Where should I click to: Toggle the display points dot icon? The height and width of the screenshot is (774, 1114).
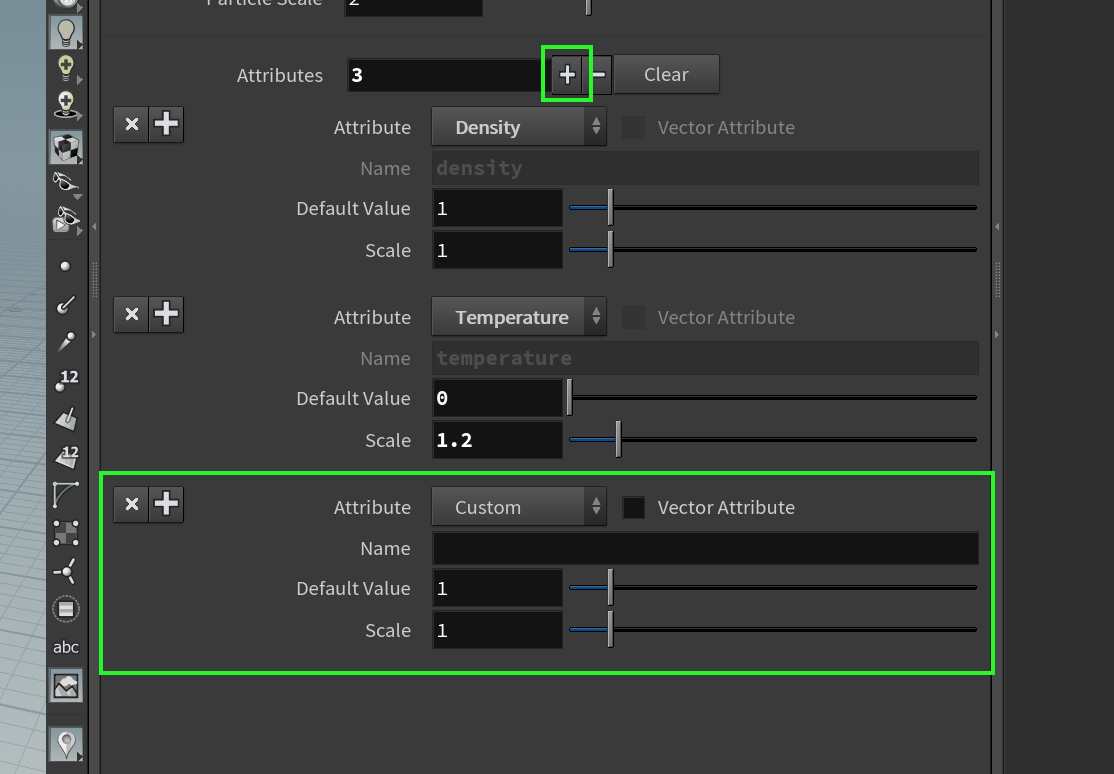(65, 267)
